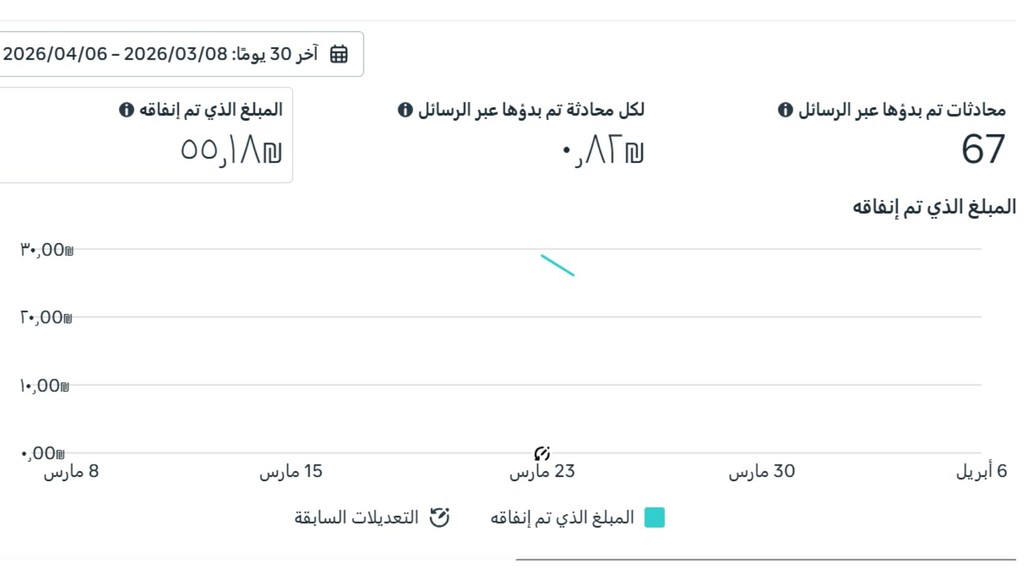
Task: Click the teal line segment on chart
Action: tap(557, 265)
